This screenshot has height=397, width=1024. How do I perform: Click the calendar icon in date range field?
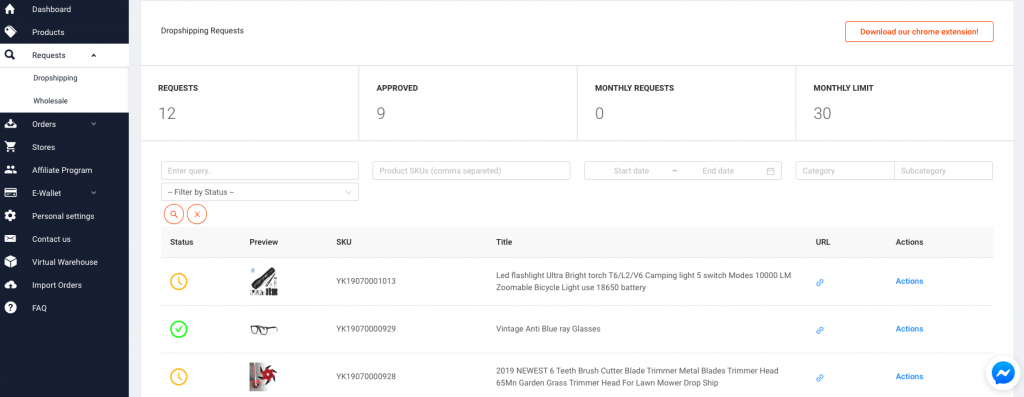pos(770,171)
